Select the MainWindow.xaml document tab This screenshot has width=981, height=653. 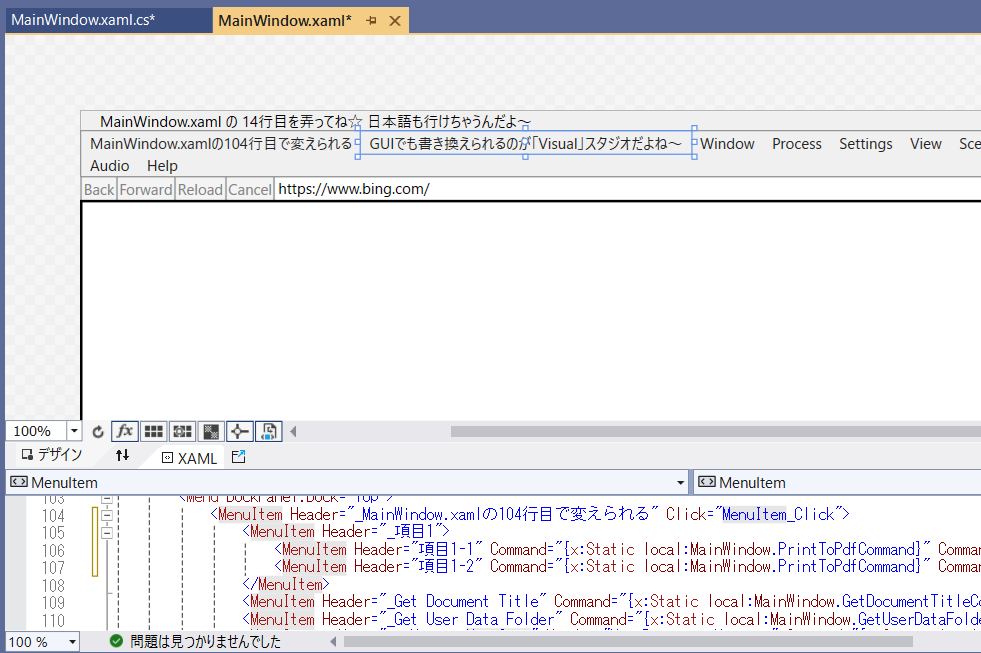pos(285,21)
